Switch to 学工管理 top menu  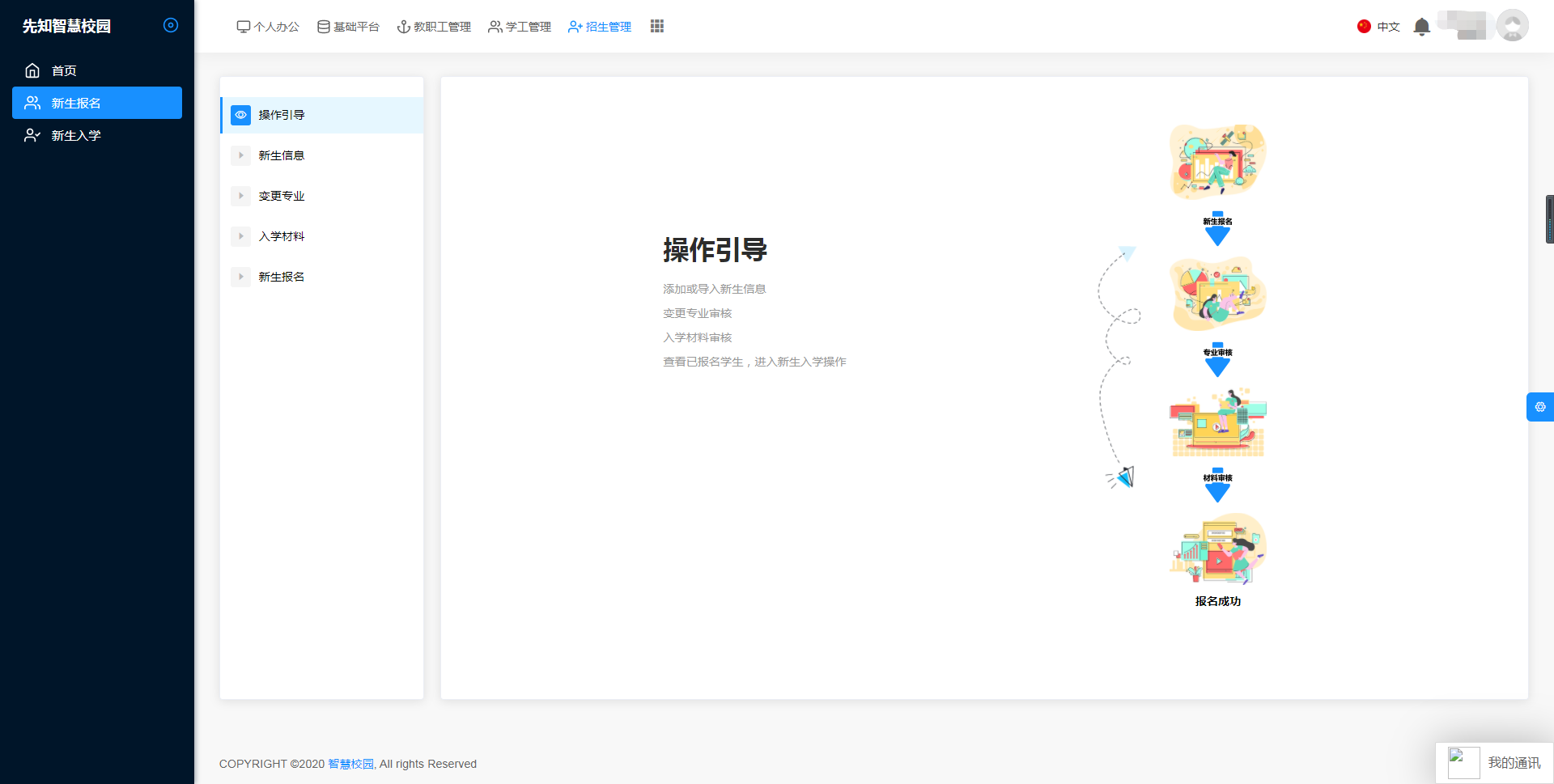[520, 27]
